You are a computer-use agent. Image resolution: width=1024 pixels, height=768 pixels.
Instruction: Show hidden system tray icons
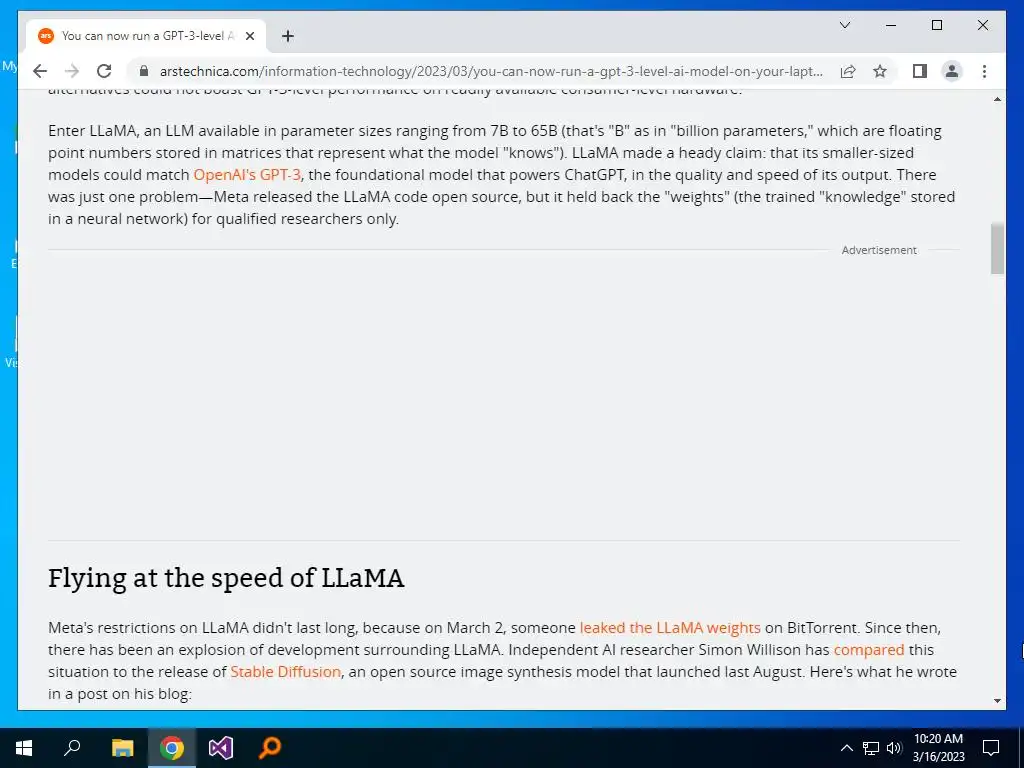pos(846,748)
